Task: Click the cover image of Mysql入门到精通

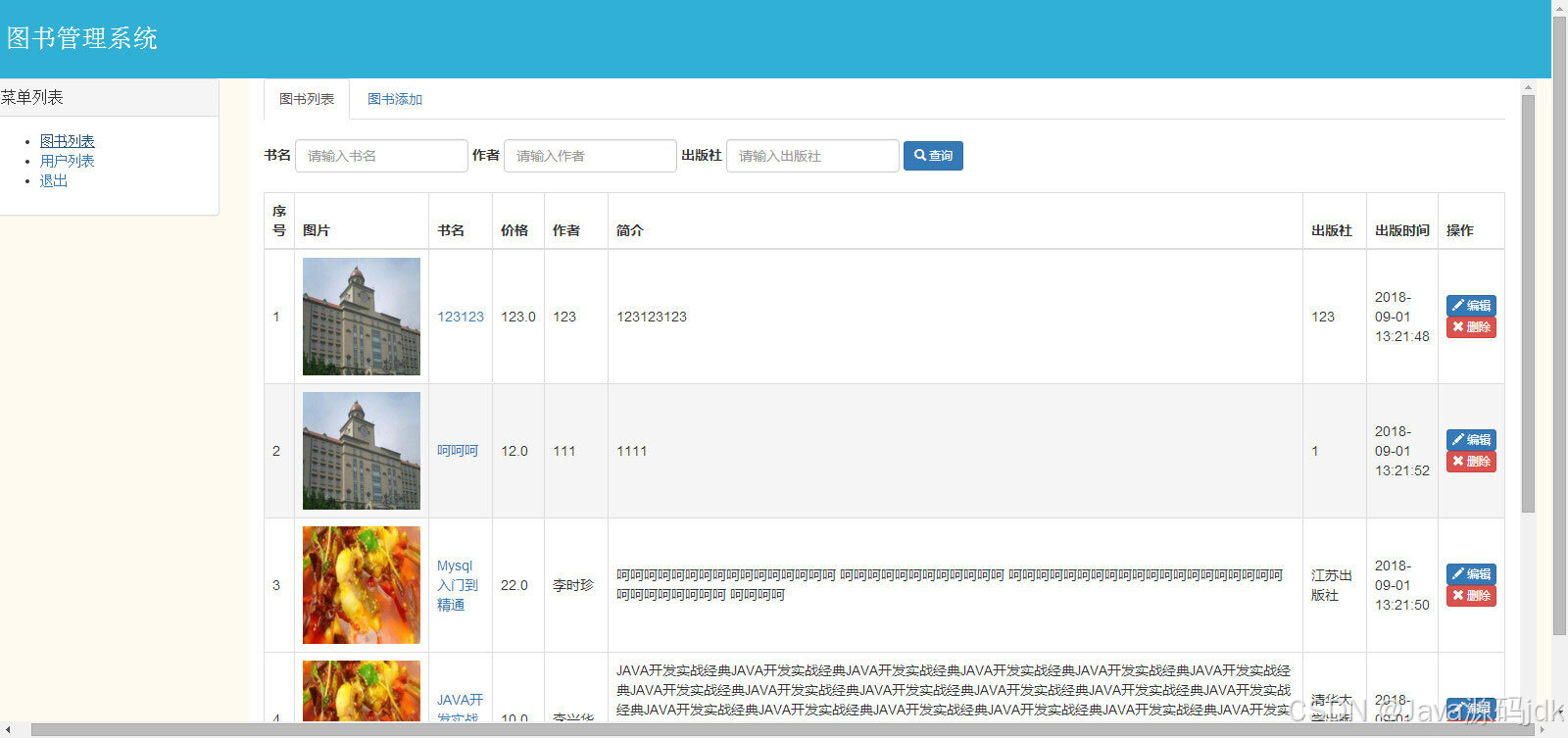Action: coord(362,585)
